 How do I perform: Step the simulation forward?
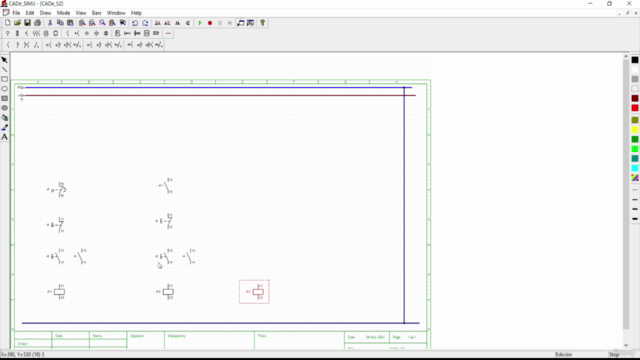[230, 23]
